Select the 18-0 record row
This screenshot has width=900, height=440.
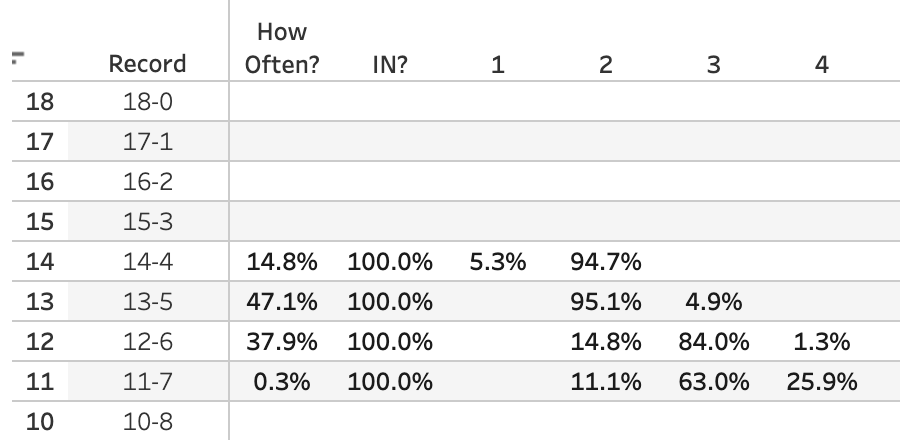pos(148,102)
